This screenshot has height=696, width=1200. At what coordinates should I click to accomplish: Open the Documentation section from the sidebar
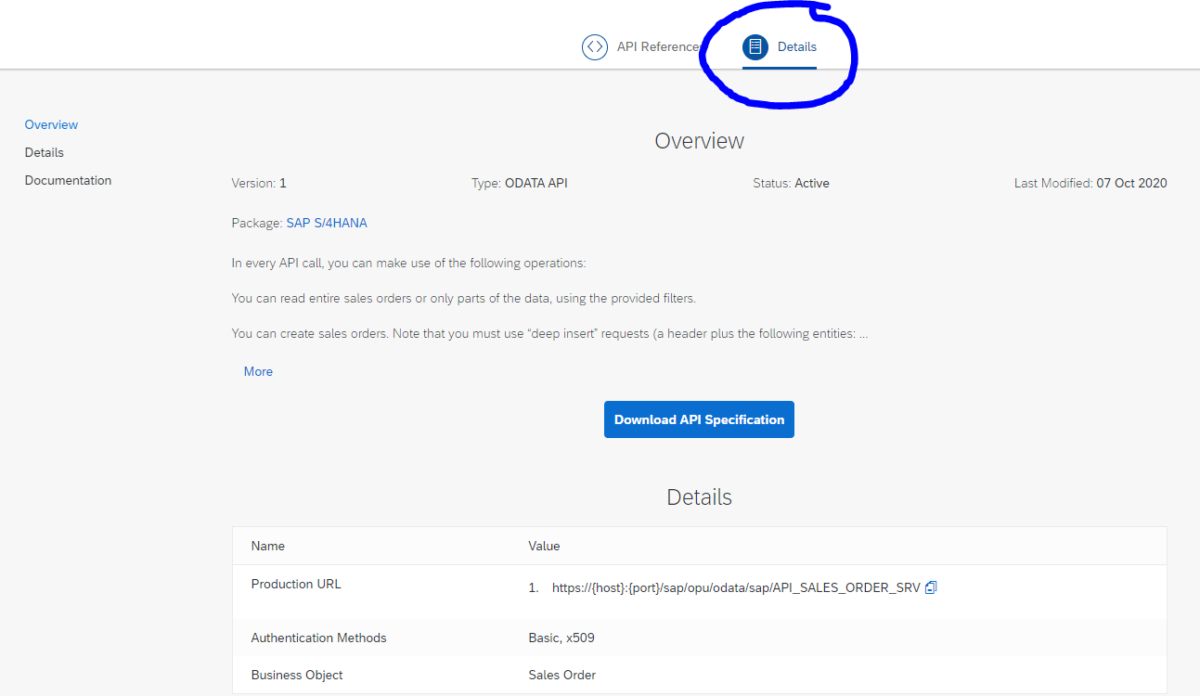pyautogui.click(x=68, y=180)
